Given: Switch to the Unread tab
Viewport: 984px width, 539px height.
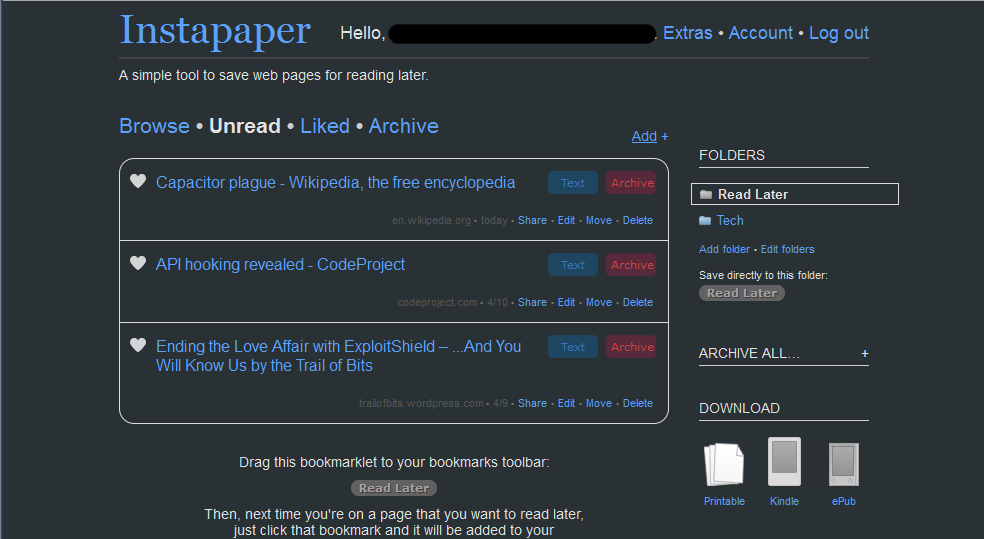Looking at the screenshot, I should click(245, 126).
